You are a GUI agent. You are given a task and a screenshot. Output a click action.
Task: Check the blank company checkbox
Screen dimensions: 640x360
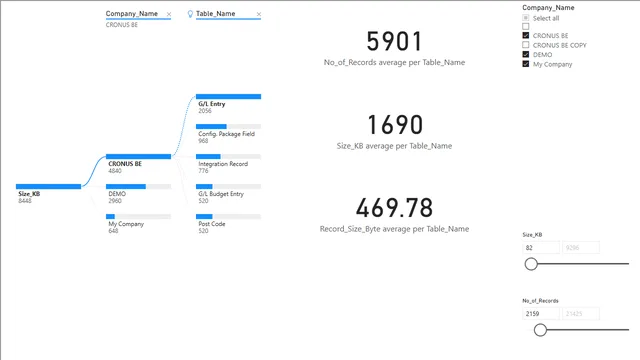[x=526, y=27]
